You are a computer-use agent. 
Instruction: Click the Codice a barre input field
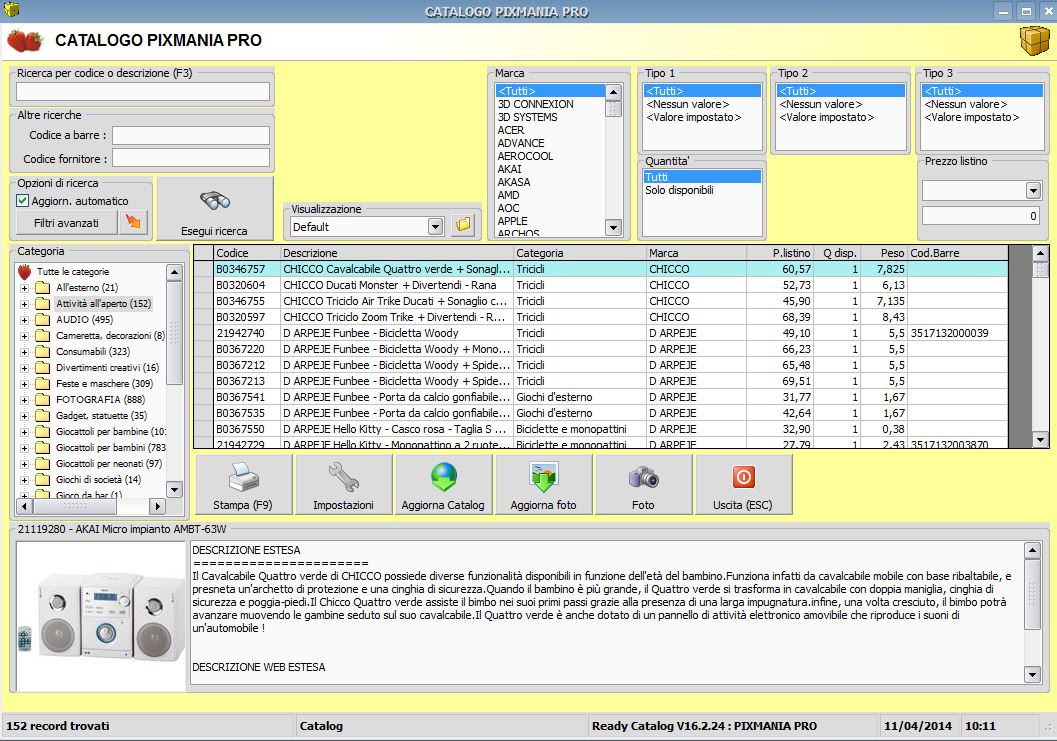coord(191,135)
